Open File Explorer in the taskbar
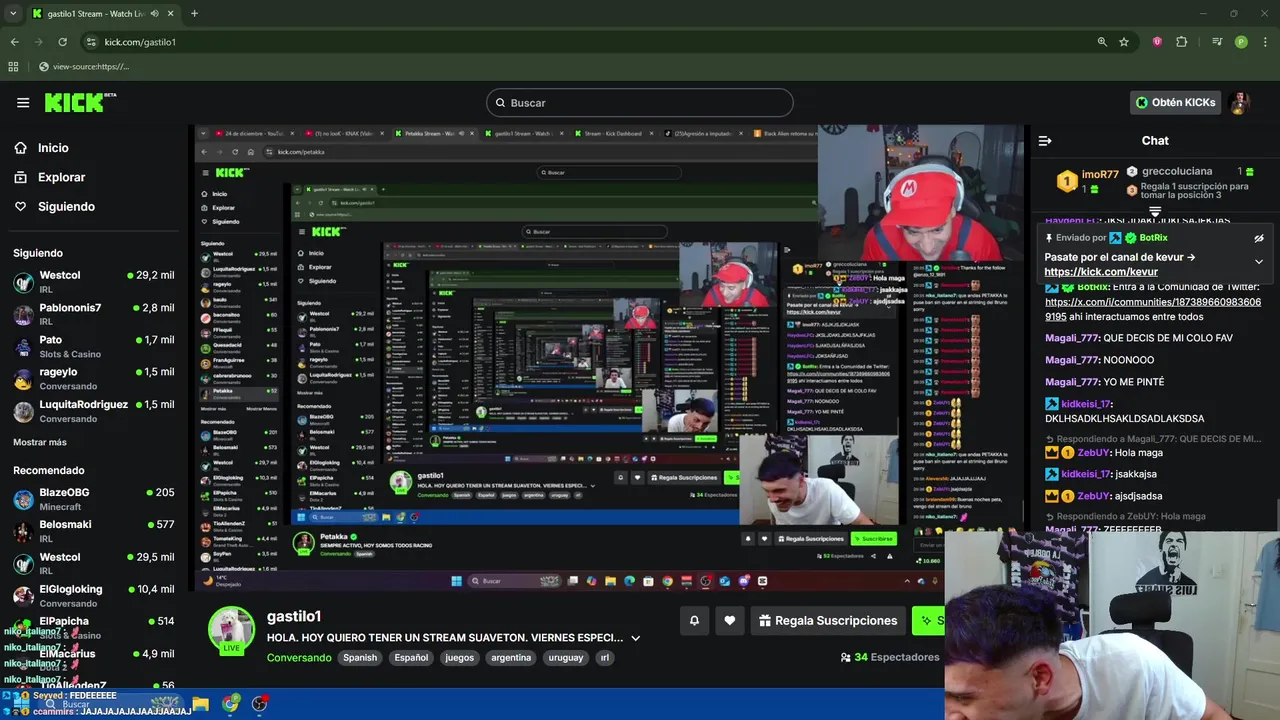 (200, 704)
